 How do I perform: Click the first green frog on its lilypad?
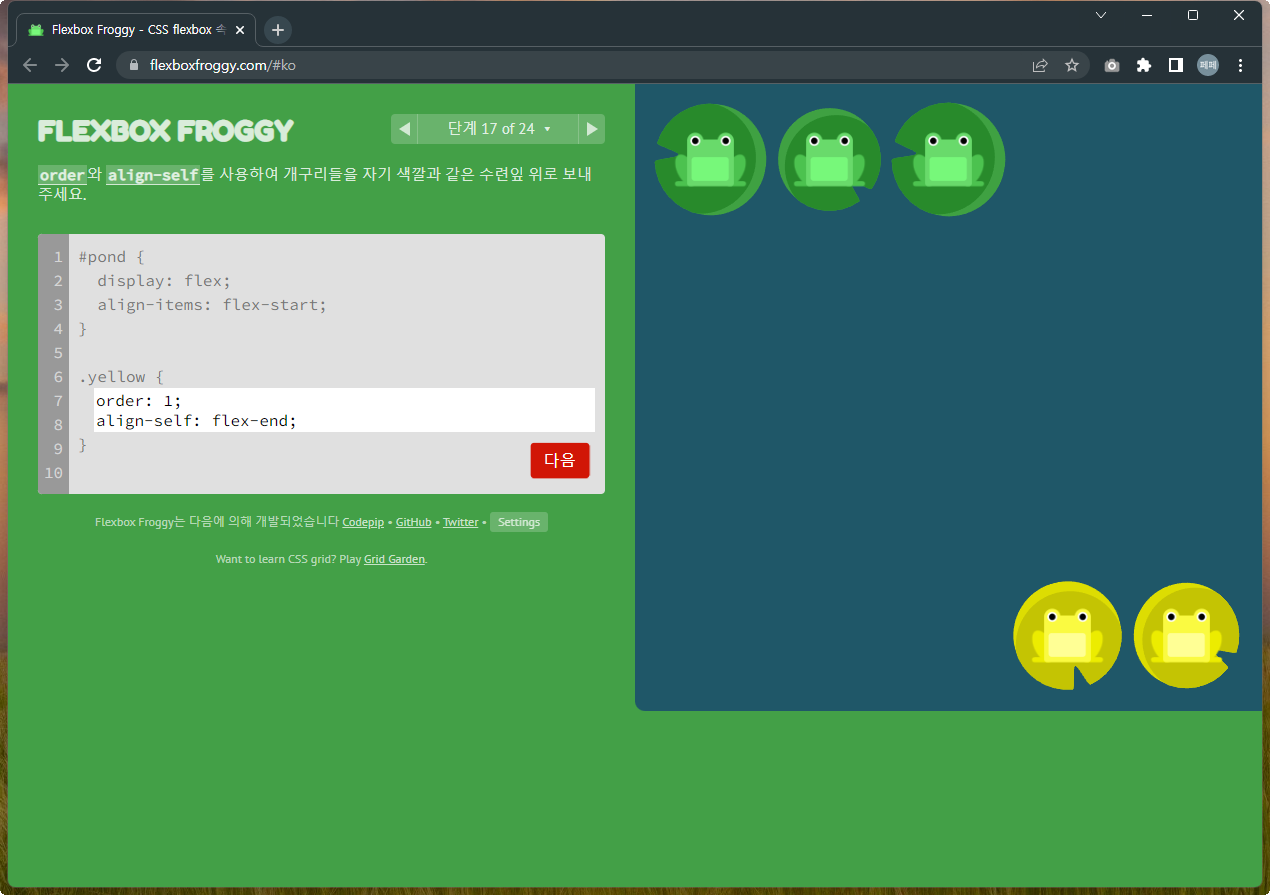[711, 159]
